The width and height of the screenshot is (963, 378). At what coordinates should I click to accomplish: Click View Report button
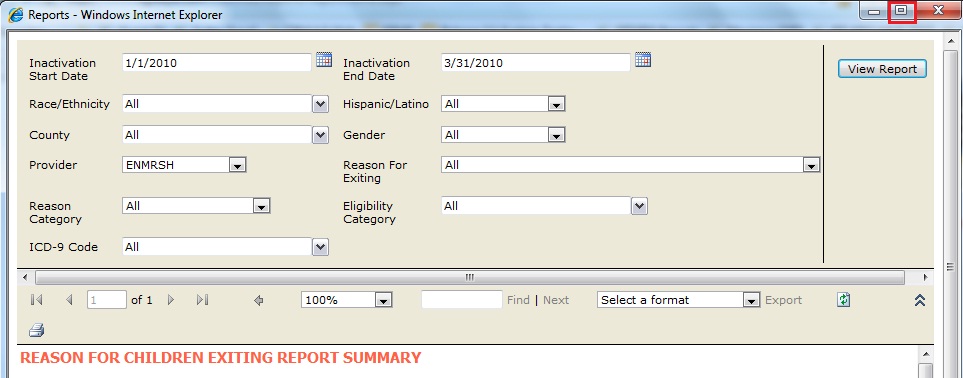882,69
